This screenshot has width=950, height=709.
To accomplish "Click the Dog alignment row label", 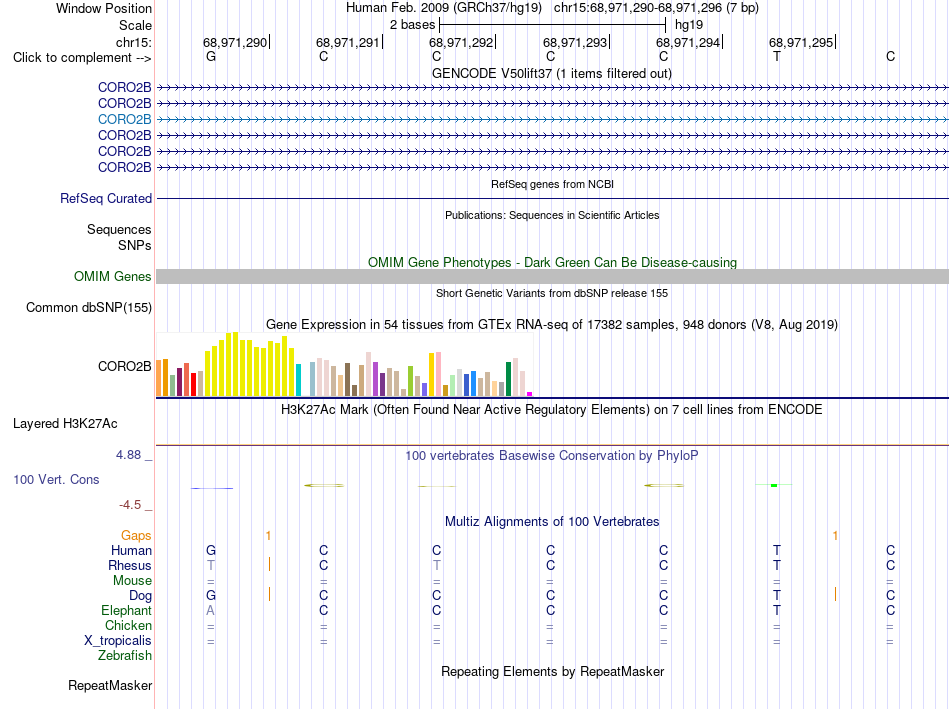I will (x=140, y=596).
